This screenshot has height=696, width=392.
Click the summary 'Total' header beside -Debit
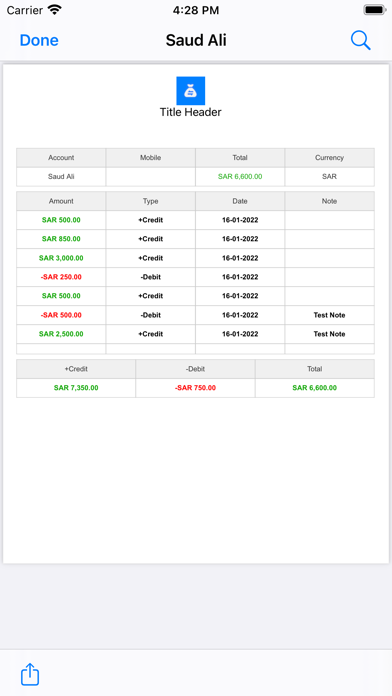[315, 369]
